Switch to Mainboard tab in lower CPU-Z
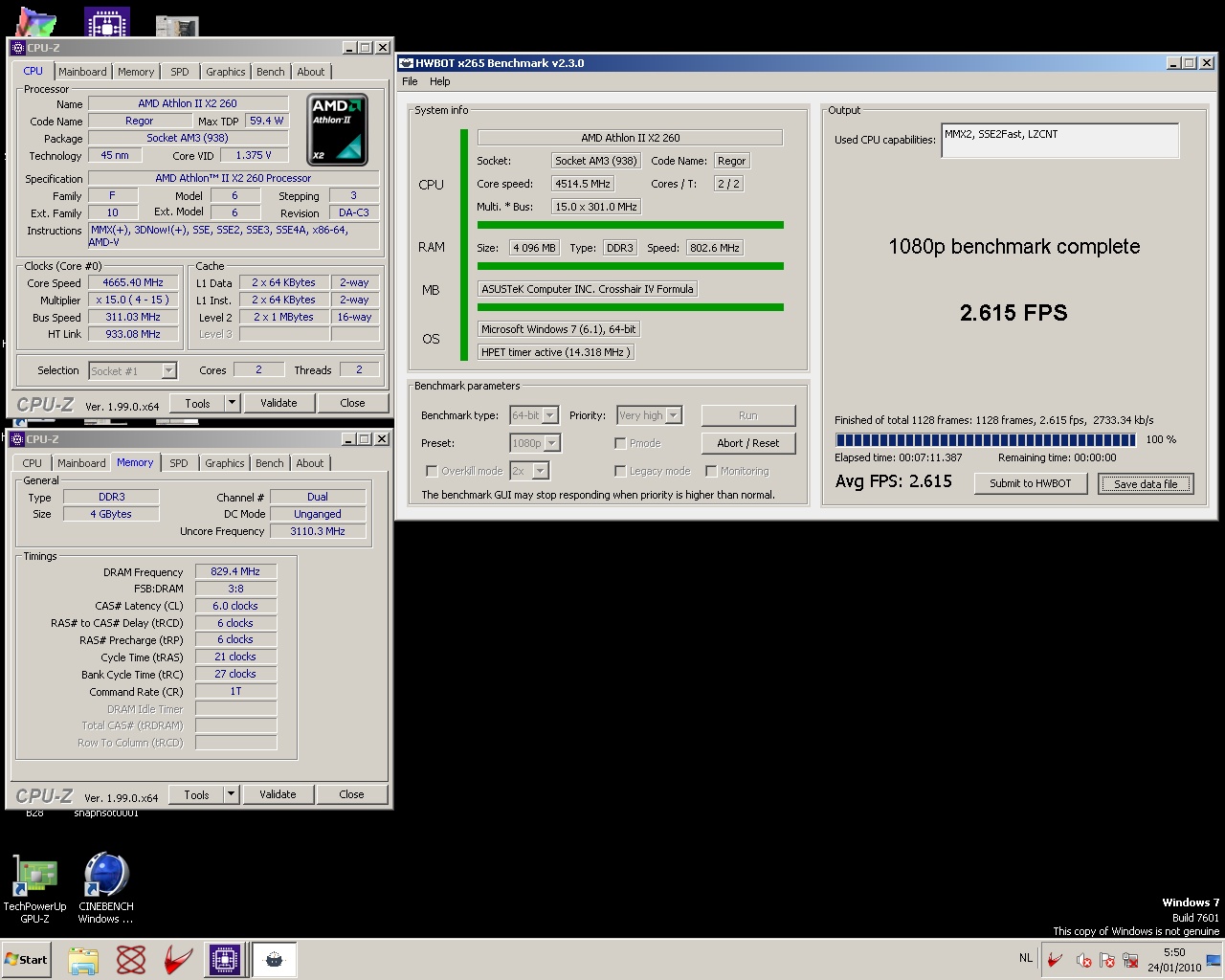This screenshot has height=980, width=1225. pos(81,463)
